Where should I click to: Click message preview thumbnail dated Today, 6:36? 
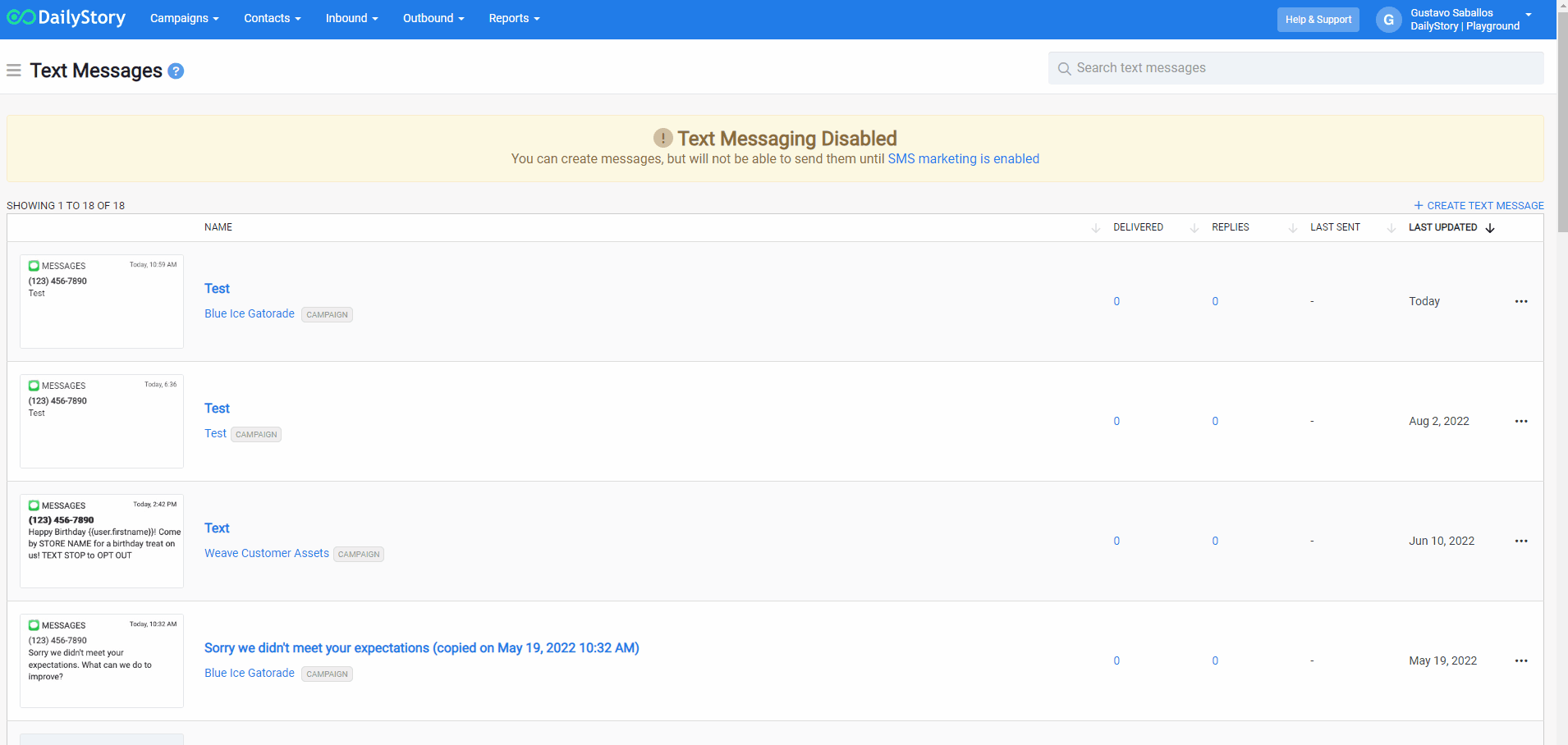point(102,421)
